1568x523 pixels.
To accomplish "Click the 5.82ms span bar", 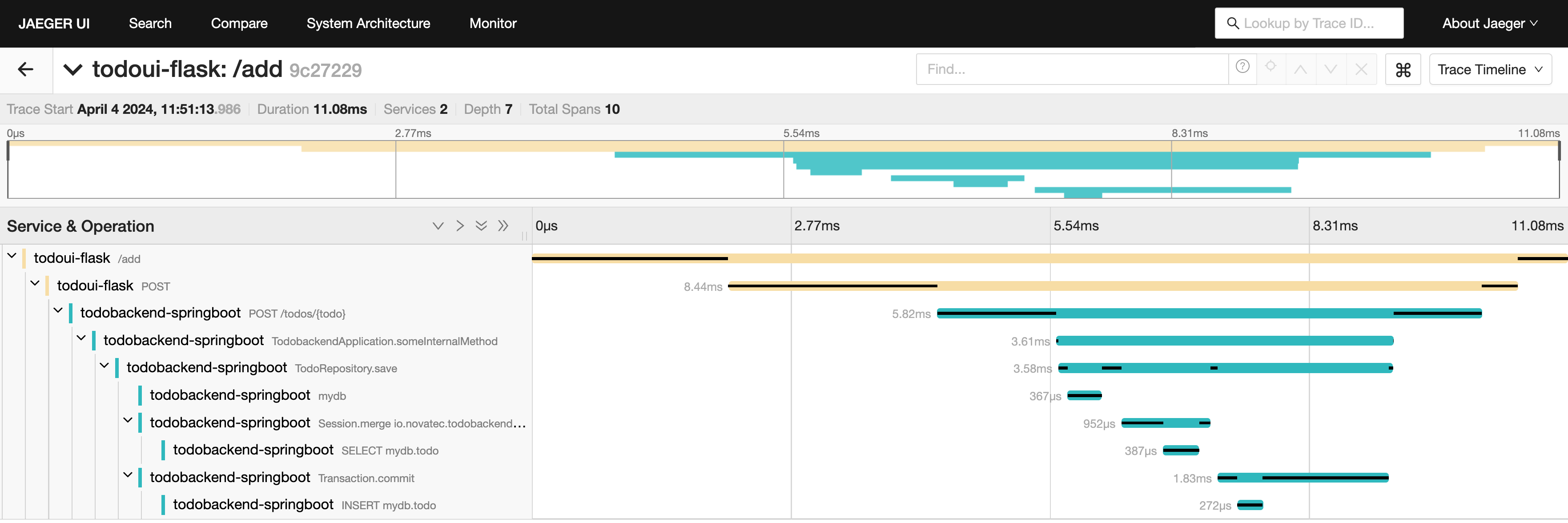I will pyautogui.click(x=1210, y=314).
